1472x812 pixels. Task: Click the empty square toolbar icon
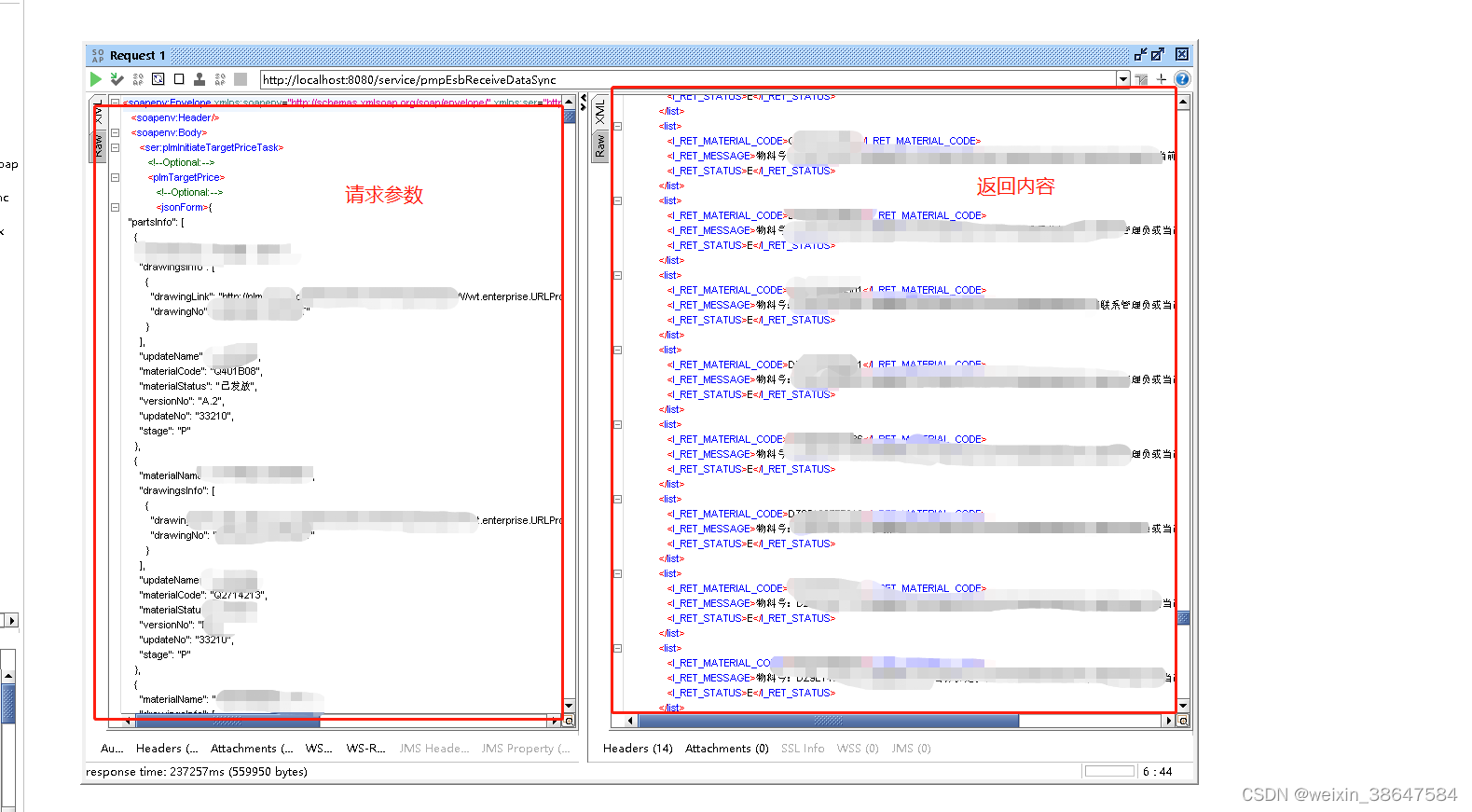click(179, 79)
